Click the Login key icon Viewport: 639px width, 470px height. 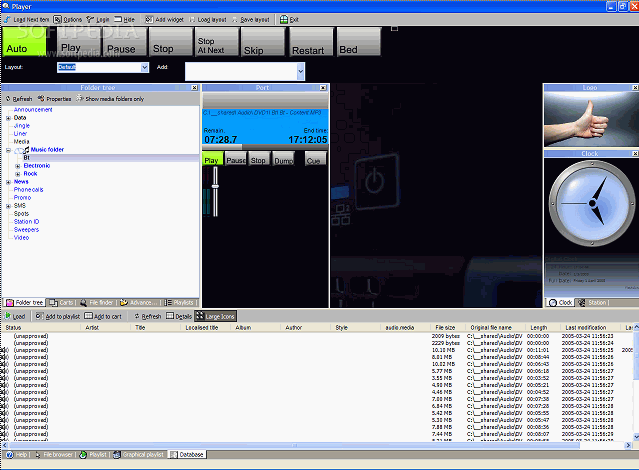pos(90,20)
